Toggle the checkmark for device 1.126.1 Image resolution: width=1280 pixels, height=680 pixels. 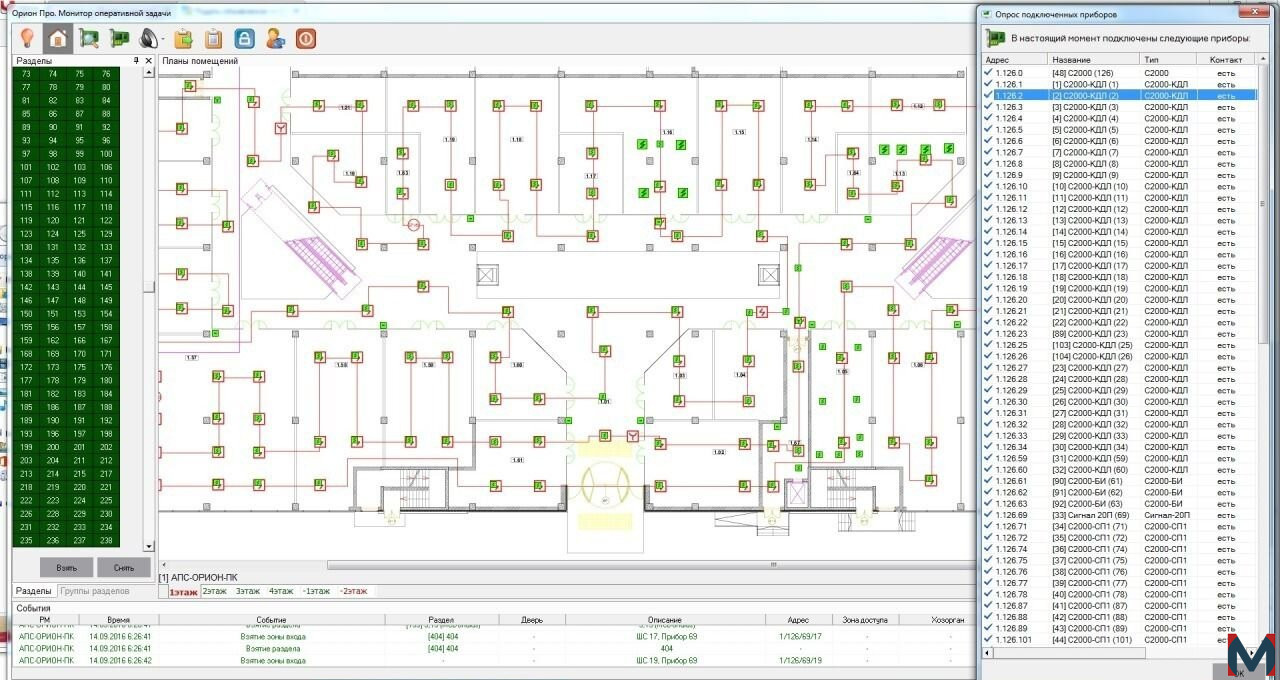[x=989, y=84]
